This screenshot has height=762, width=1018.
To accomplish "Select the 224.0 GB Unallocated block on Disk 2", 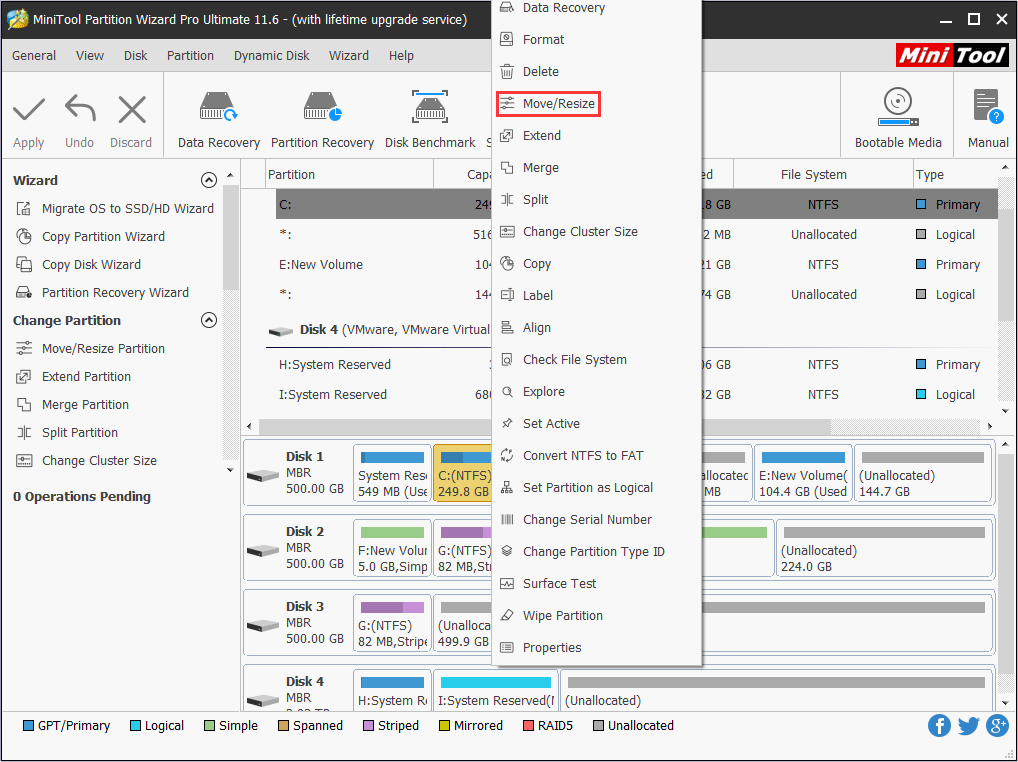I will (x=884, y=548).
